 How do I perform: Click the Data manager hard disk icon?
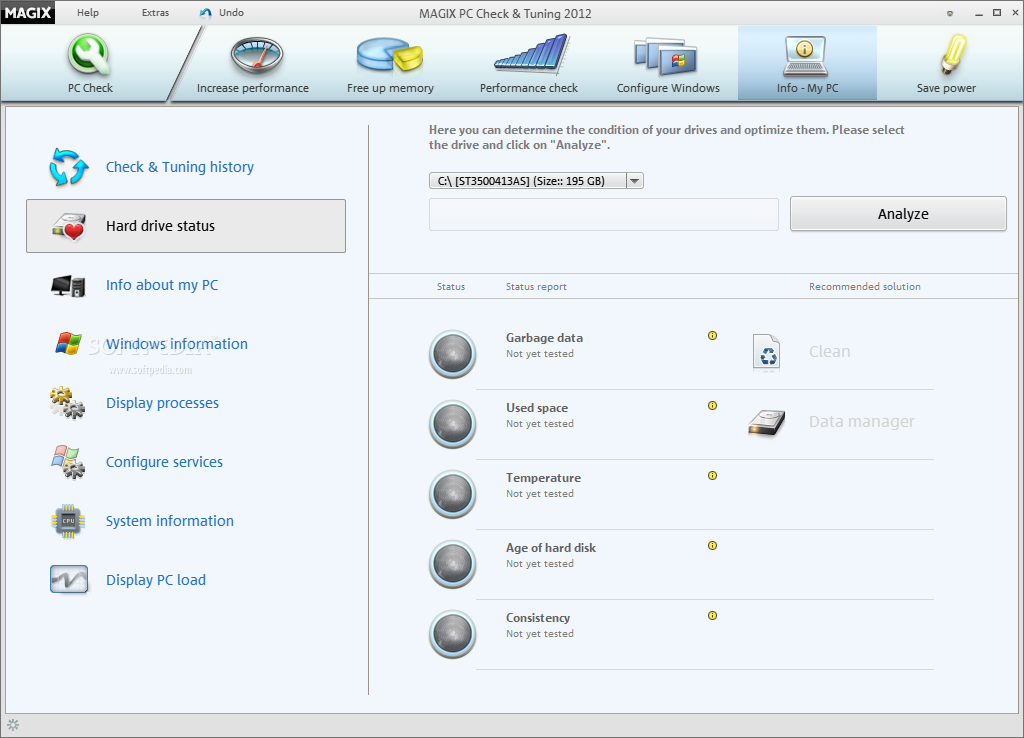click(x=767, y=423)
